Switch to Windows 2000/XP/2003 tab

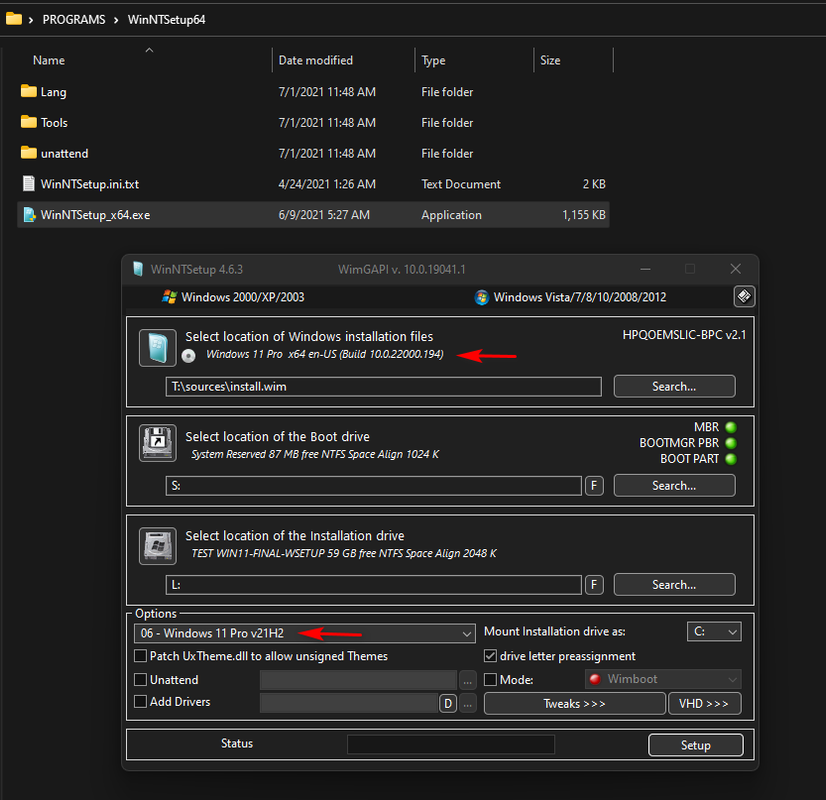point(233,297)
